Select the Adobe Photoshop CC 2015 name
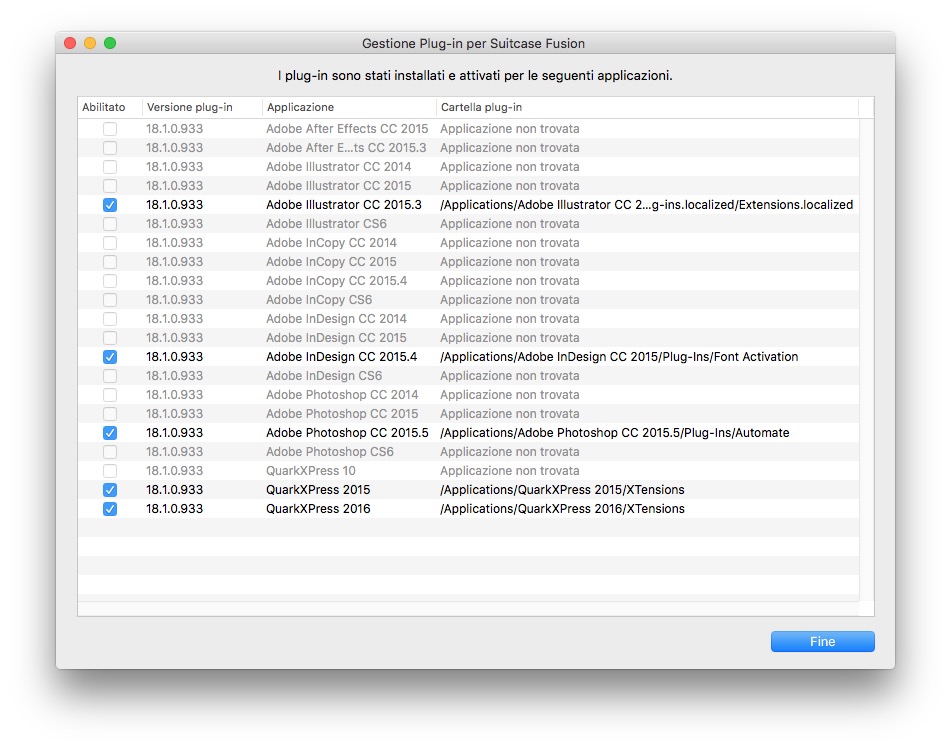This screenshot has width=951, height=749. (x=342, y=414)
